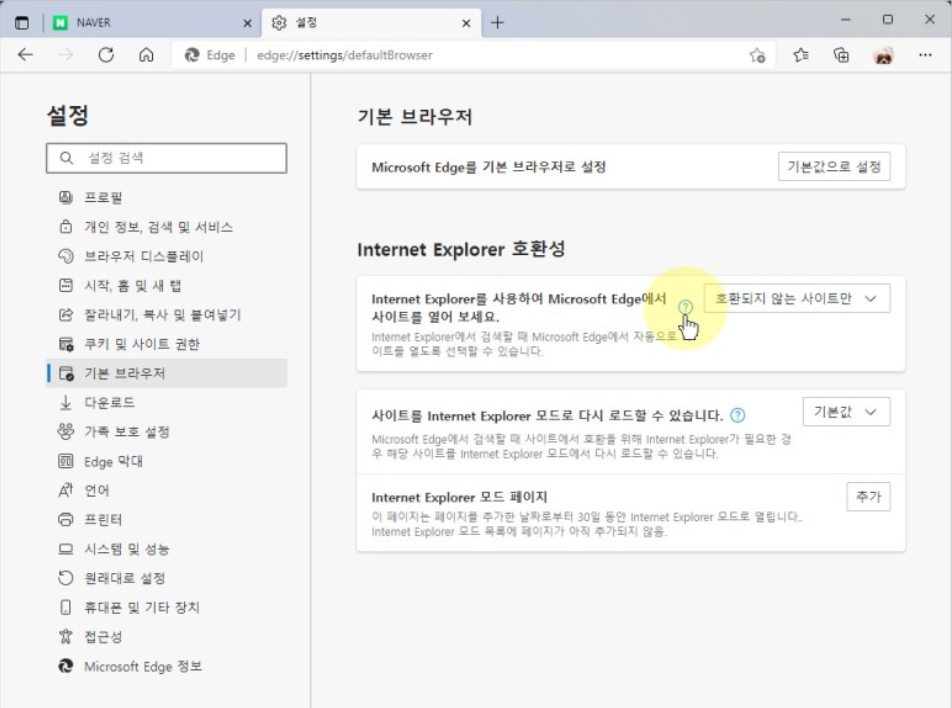
Task: Minimize the Edge window
Action: pyautogui.click(x=845, y=20)
